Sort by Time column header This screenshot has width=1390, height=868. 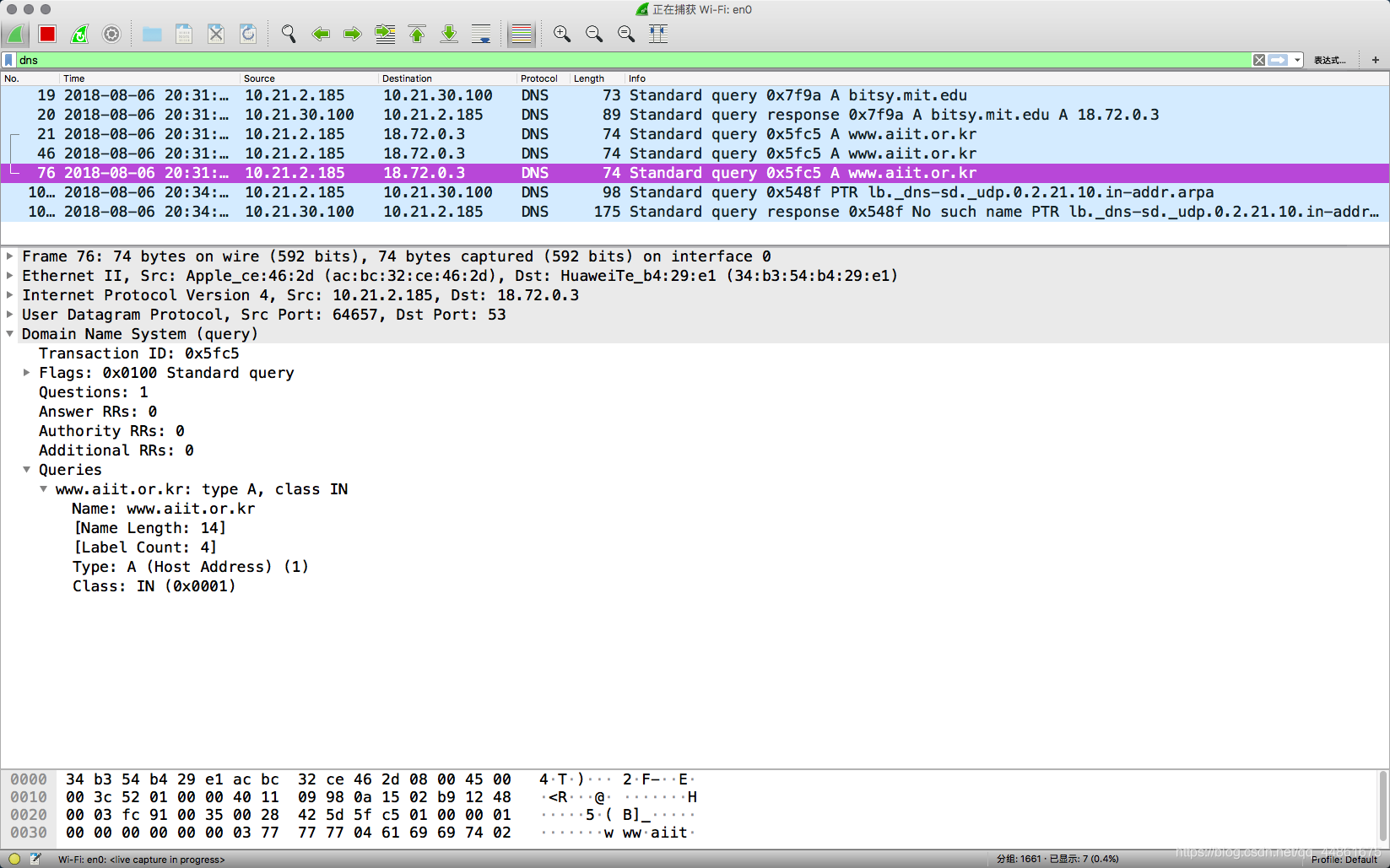(x=150, y=78)
